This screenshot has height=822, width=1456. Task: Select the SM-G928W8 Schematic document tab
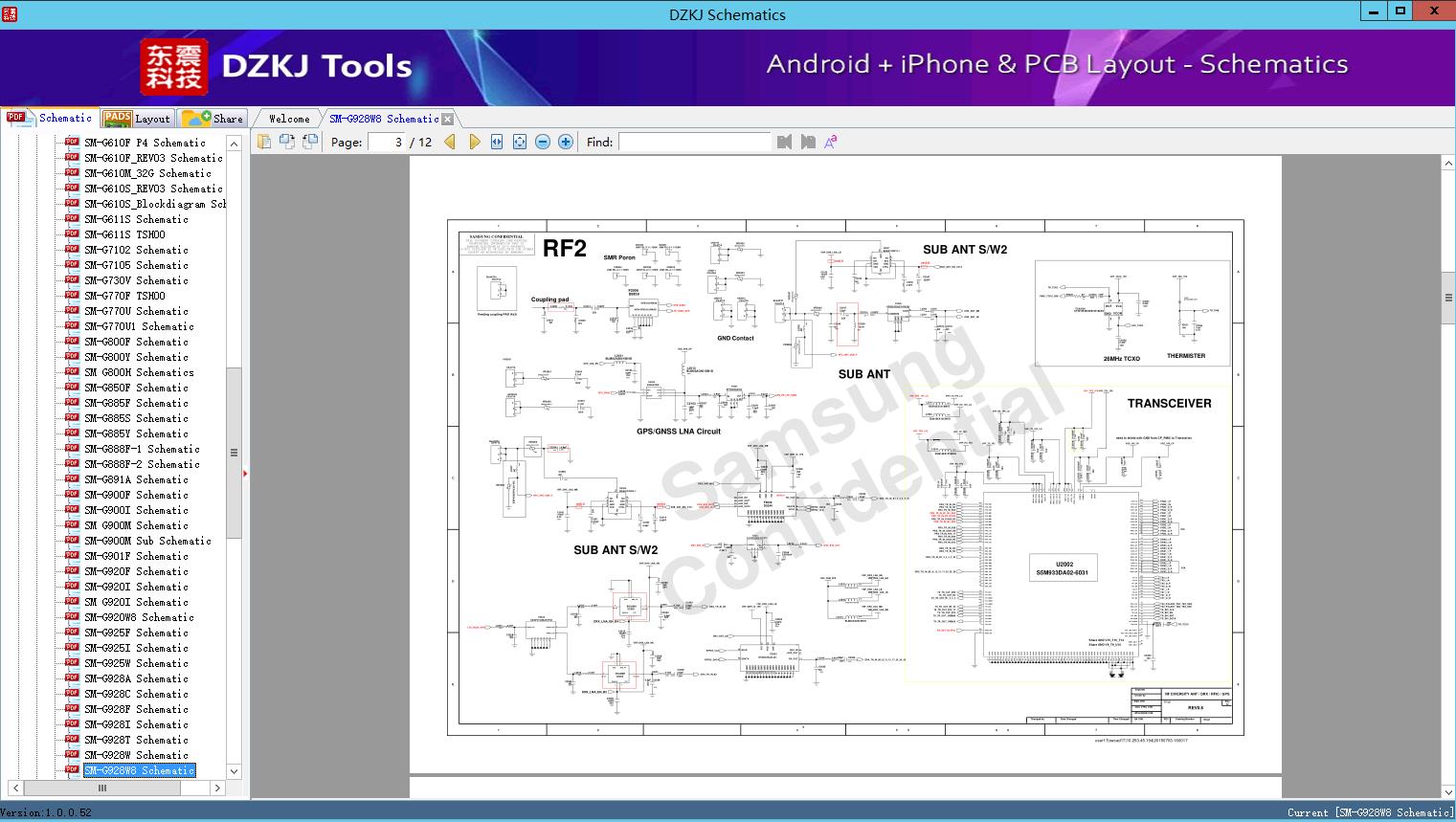(x=384, y=119)
